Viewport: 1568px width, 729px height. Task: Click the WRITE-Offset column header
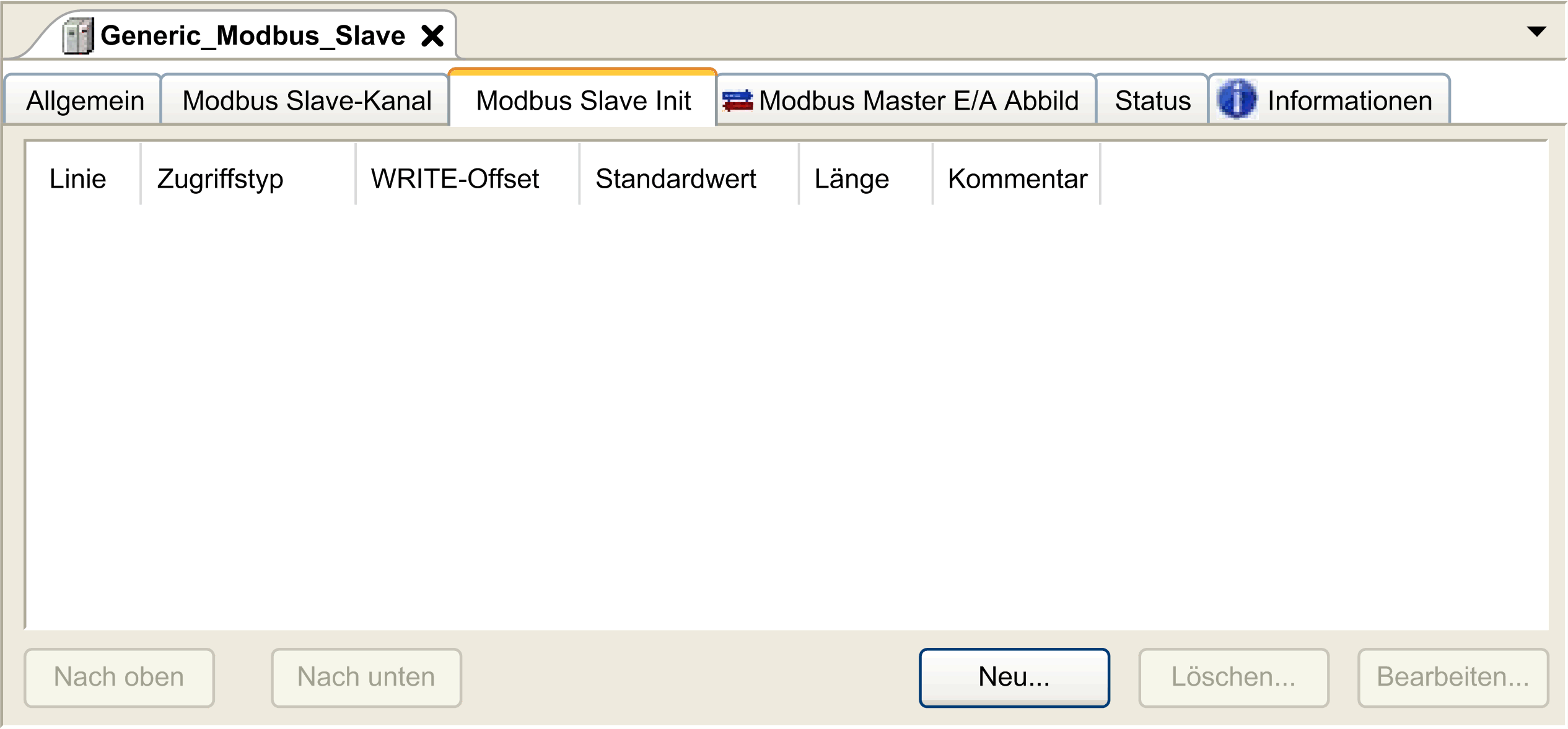pyautogui.click(x=455, y=179)
